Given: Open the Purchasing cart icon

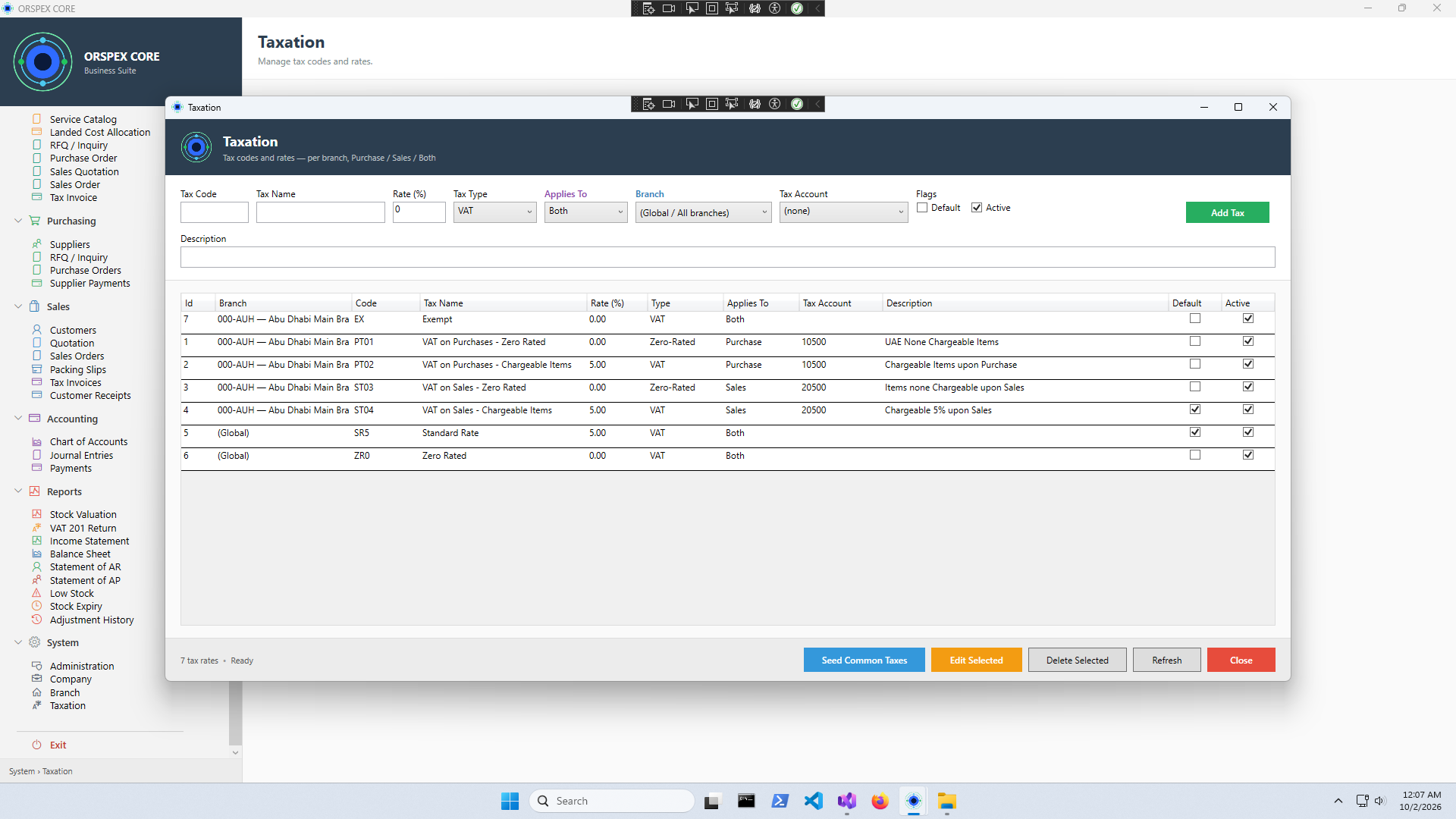Looking at the screenshot, I should coord(34,221).
